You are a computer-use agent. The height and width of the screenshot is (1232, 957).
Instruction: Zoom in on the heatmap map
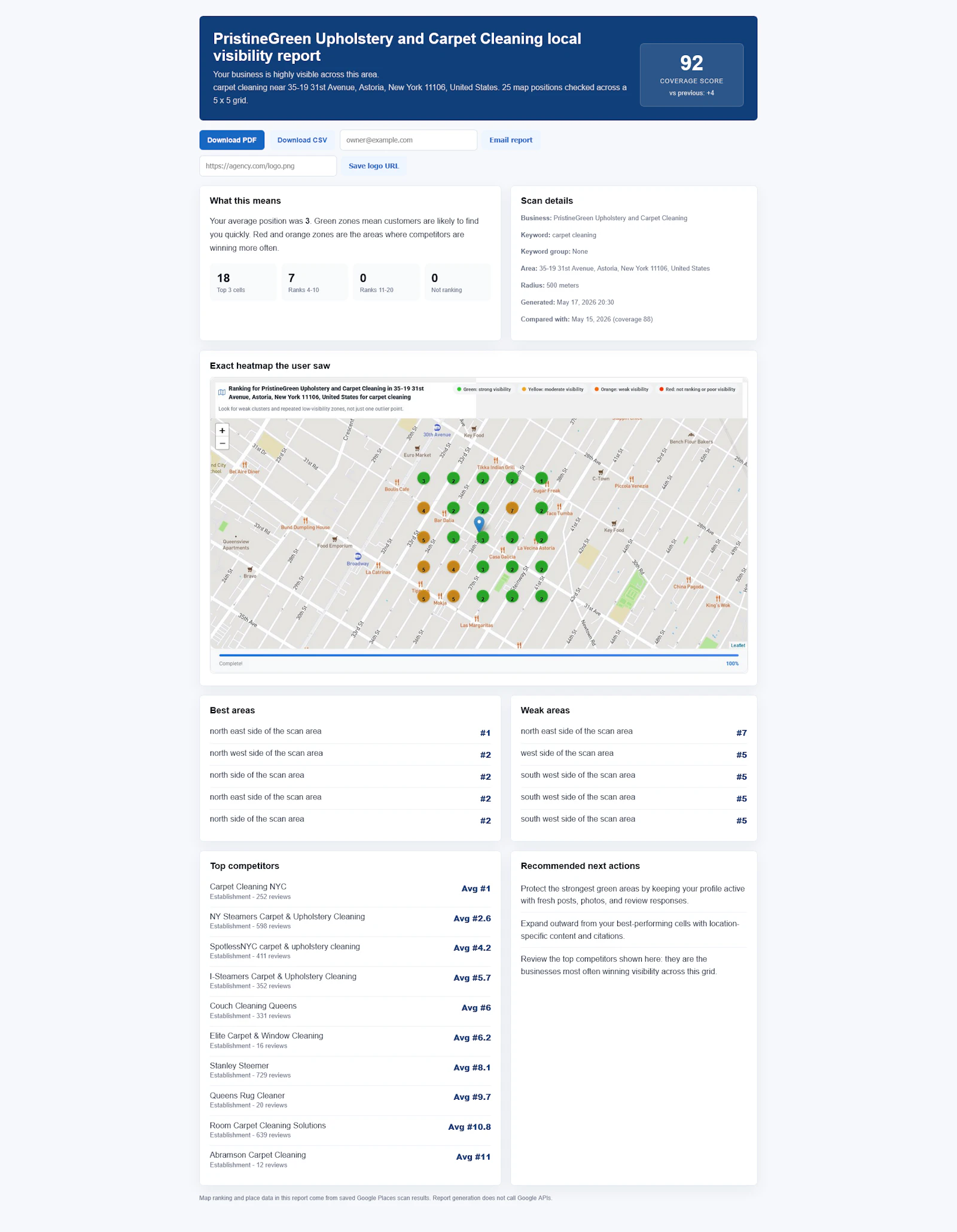(223, 430)
